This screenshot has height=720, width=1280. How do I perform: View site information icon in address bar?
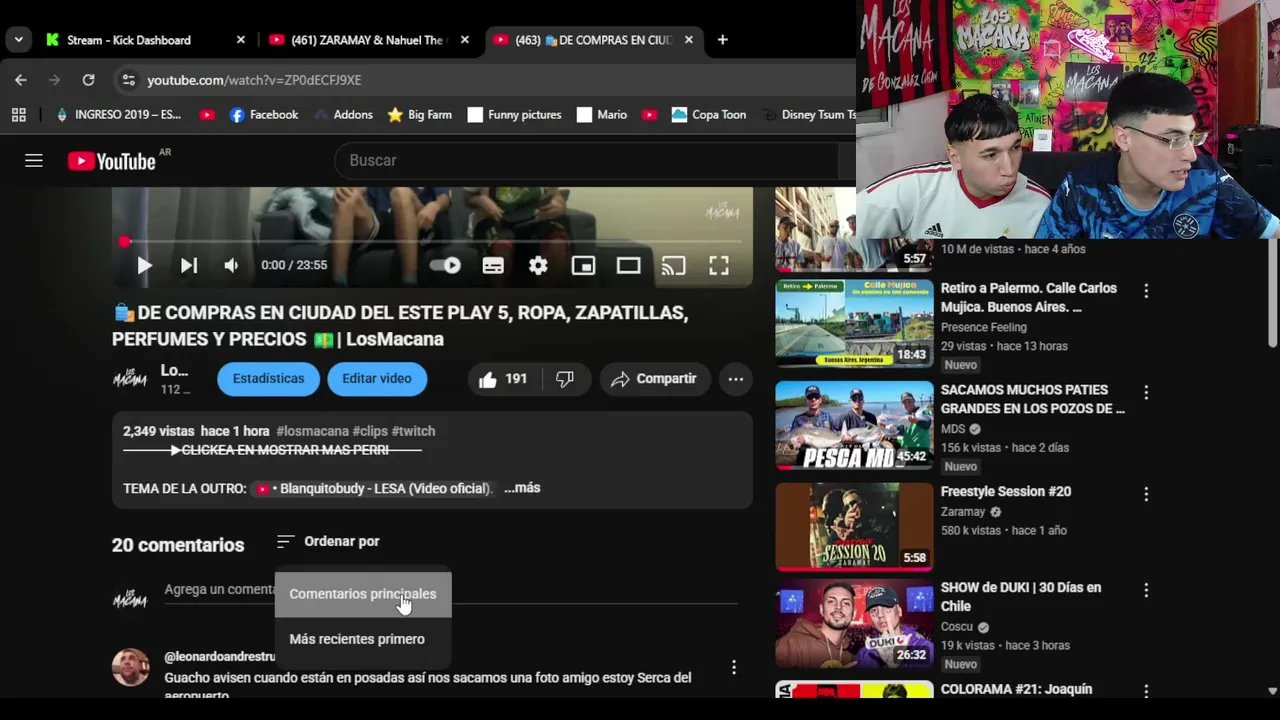(127, 80)
